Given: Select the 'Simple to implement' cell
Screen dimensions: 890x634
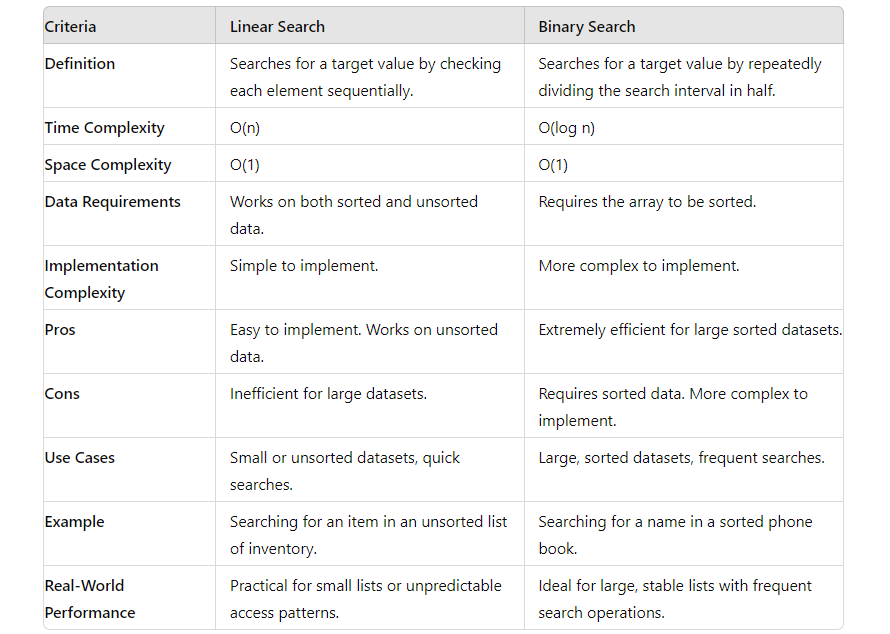Looking at the screenshot, I should (304, 266).
